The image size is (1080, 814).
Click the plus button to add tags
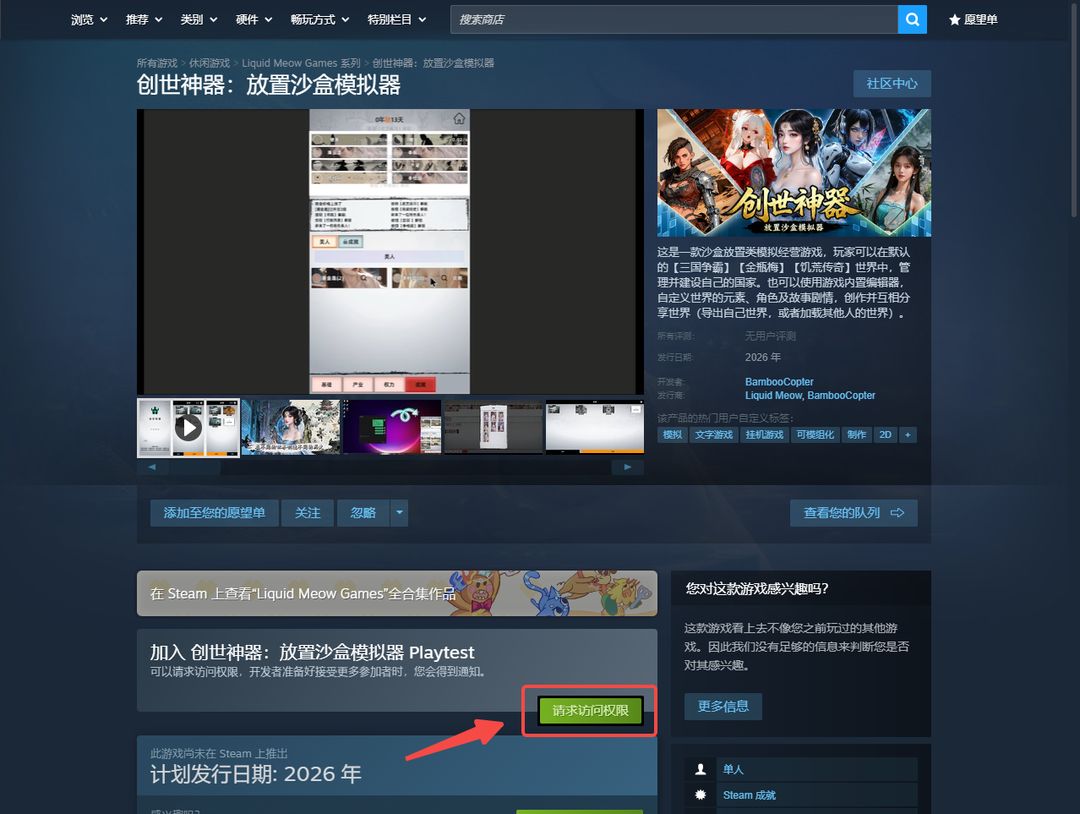coord(907,435)
